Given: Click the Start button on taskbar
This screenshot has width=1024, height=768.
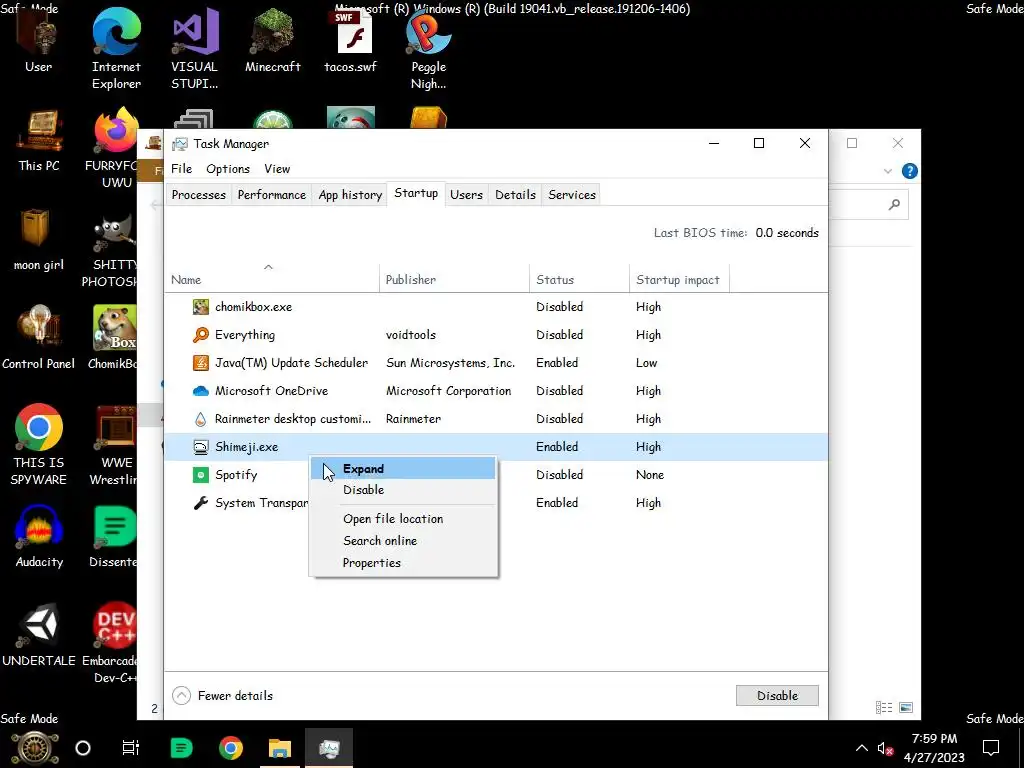Looking at the screenshot, I should (35, 748).
